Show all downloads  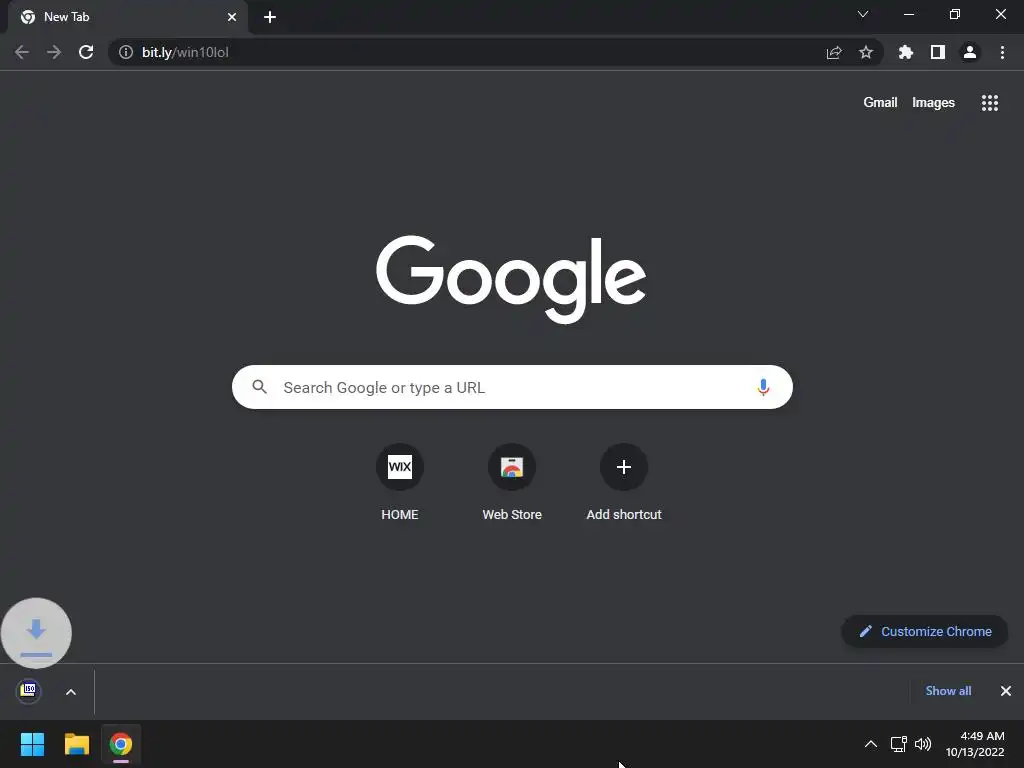tap(948, 691)
